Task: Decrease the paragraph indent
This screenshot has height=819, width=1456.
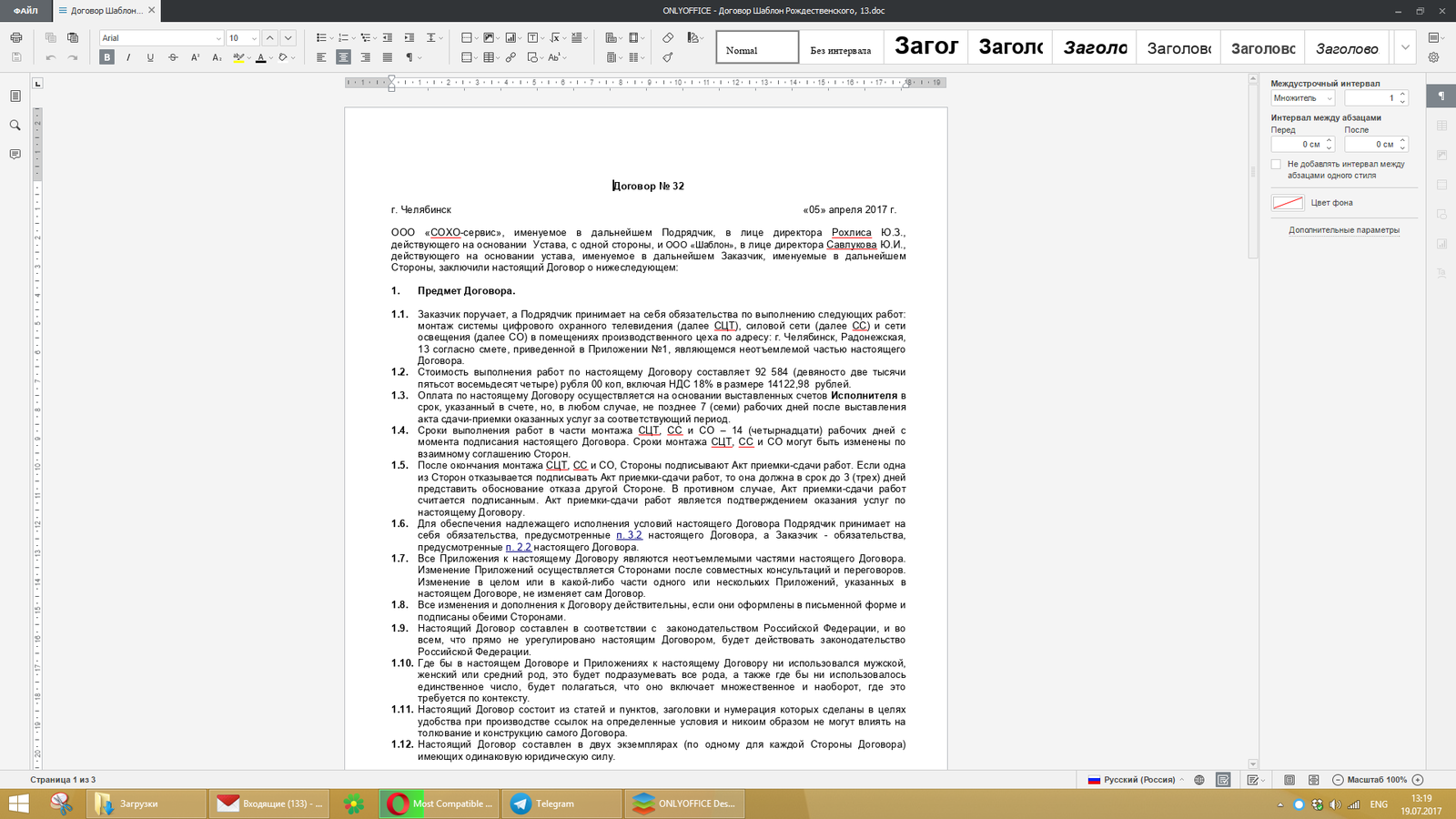Action: click(388, 37)
